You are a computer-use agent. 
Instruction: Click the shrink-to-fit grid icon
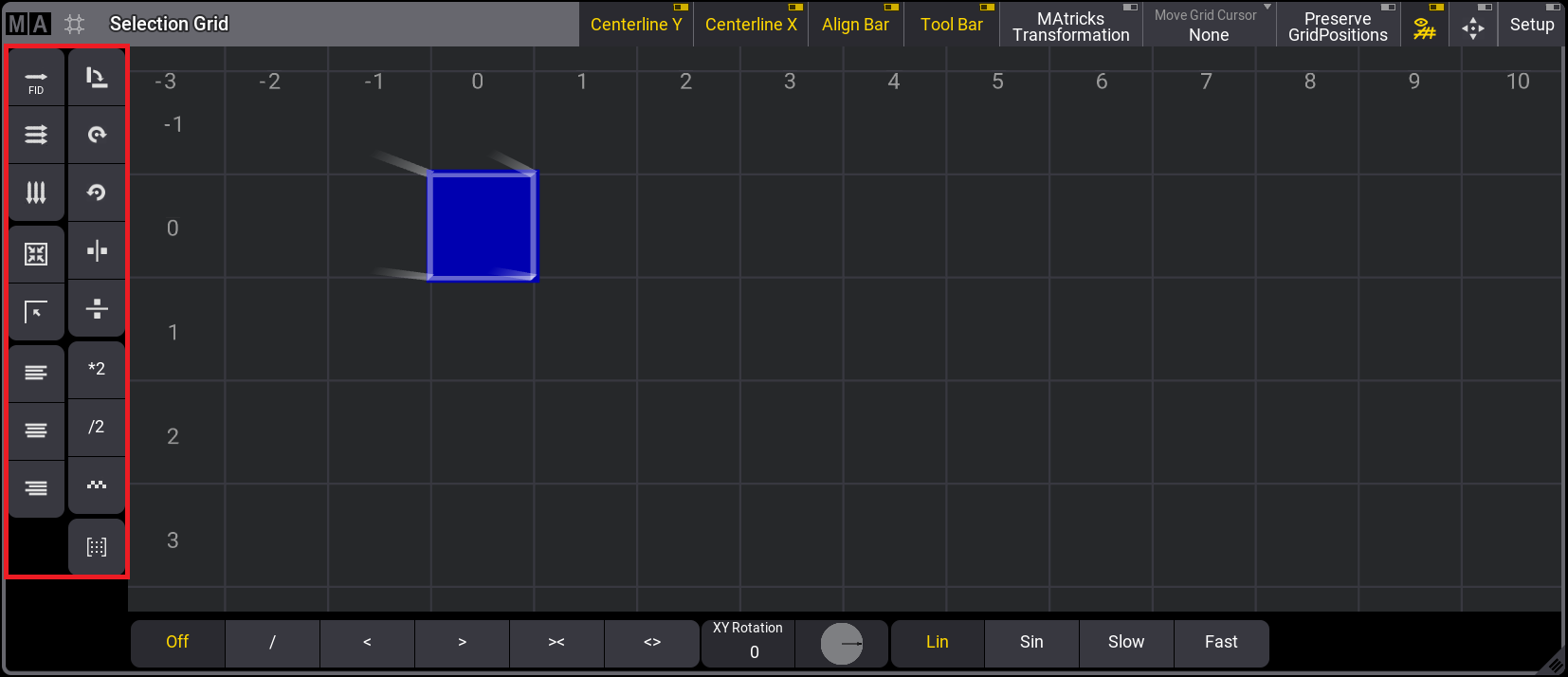click(x=36, y=253)
